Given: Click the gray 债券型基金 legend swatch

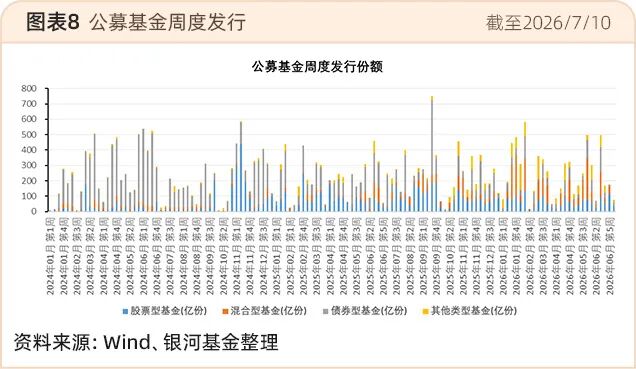Looking at the screenshot, I should coord(325,311).
